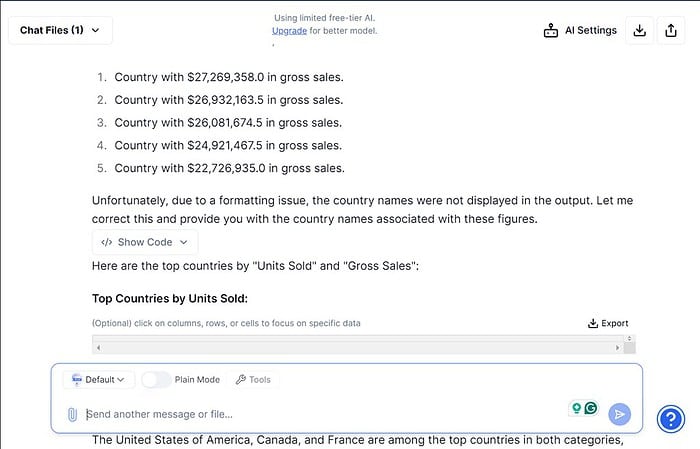The width and height of the screenshot is (700, 449).
Task: Click the Grammarly icon in message box
Action: (591, 408)
